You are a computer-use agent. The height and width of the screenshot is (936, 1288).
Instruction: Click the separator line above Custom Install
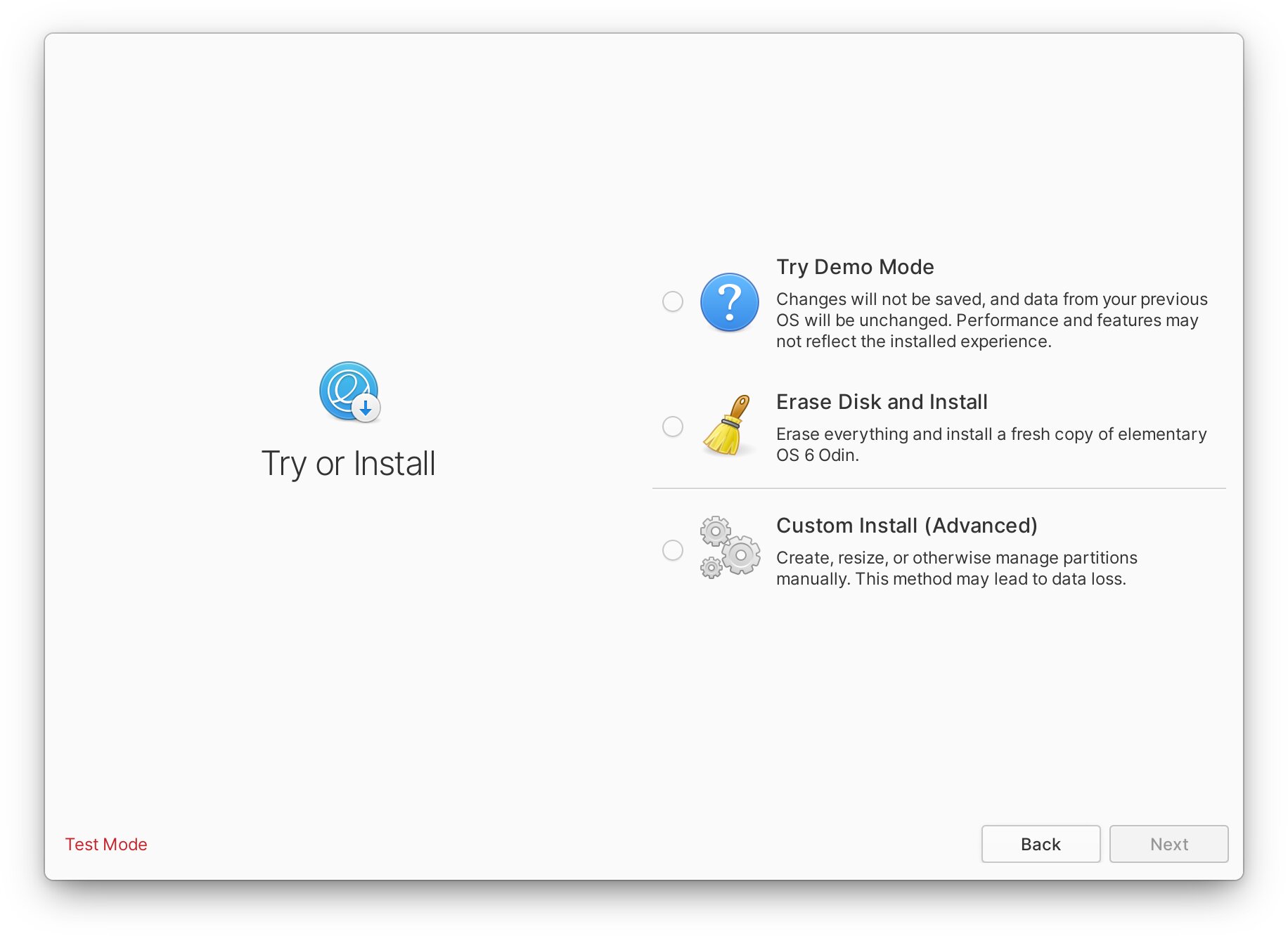click(x=939, y=488)
